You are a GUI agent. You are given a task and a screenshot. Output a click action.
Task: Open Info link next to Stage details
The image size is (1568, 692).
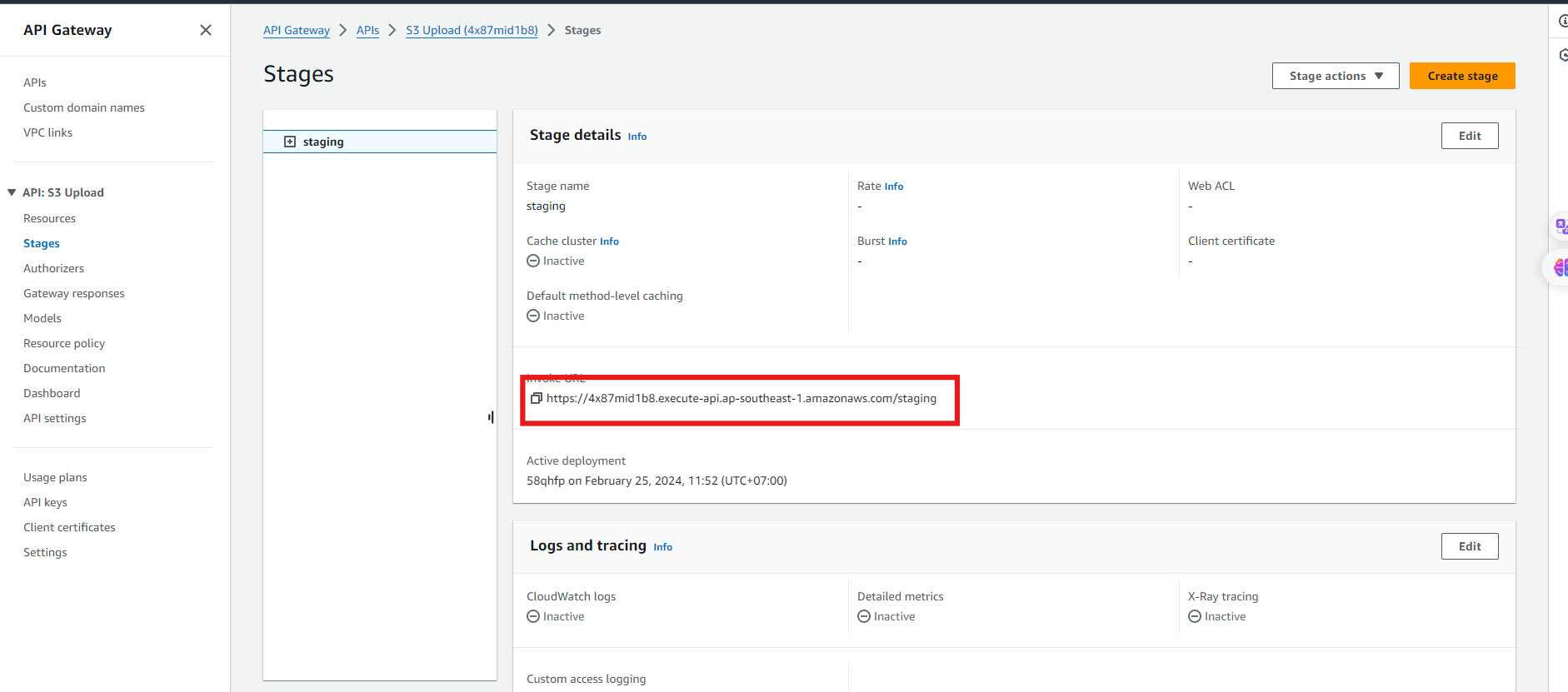click(x=637, y=137)
